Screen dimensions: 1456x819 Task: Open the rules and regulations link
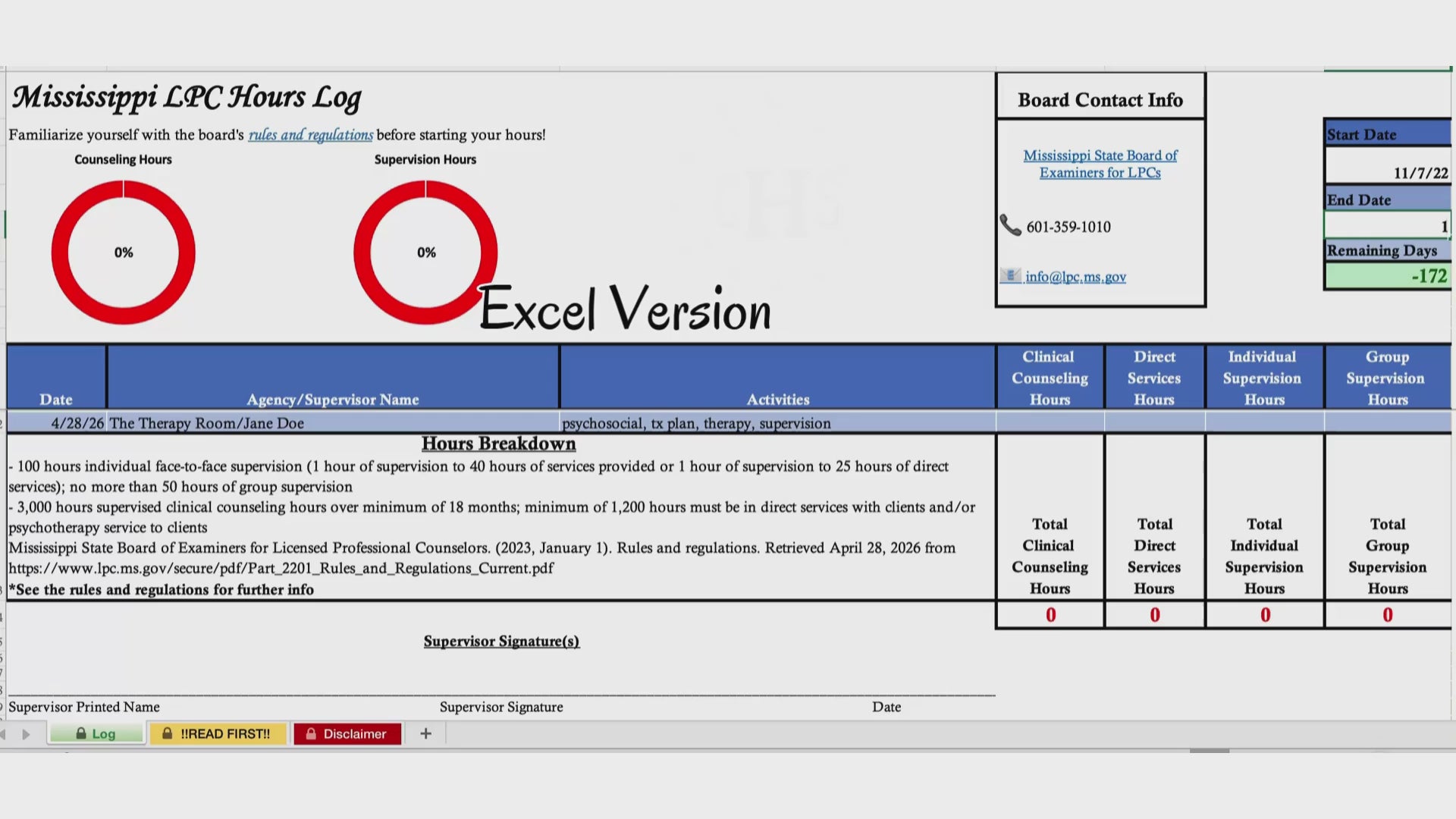pos(311,135)
